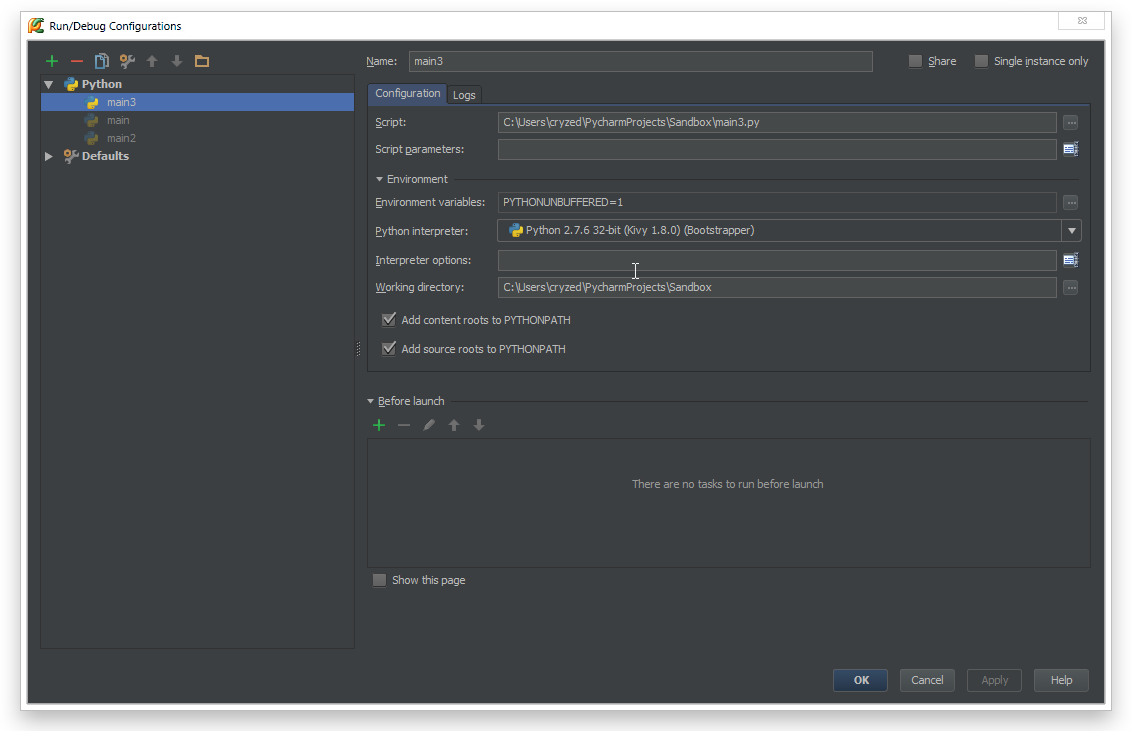Image resolution: width=1132 pixels, height=731 pixels.
Task: Confirm with the OK button
Action: click(861, 680)
